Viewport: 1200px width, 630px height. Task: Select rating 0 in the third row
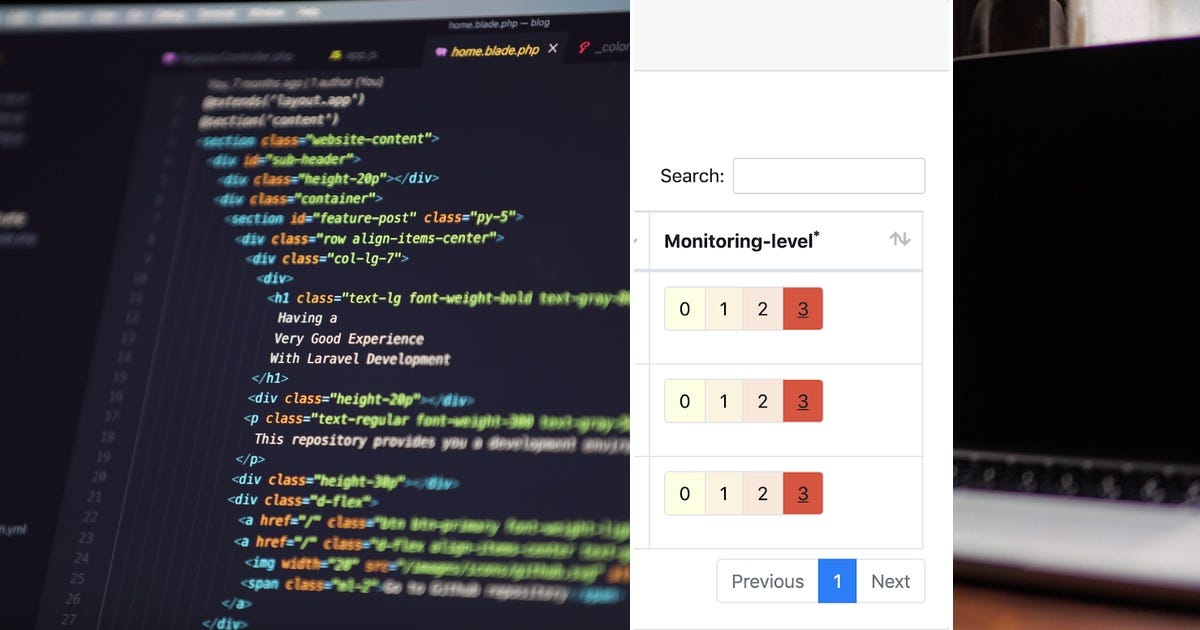pos(684,492)
